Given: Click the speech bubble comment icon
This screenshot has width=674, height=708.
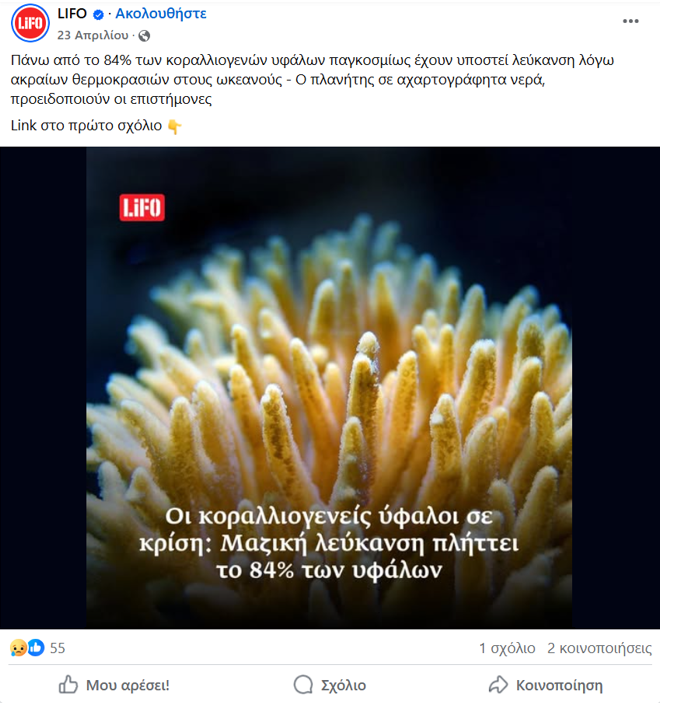Looking at the screenshot, I should [303, 685].
